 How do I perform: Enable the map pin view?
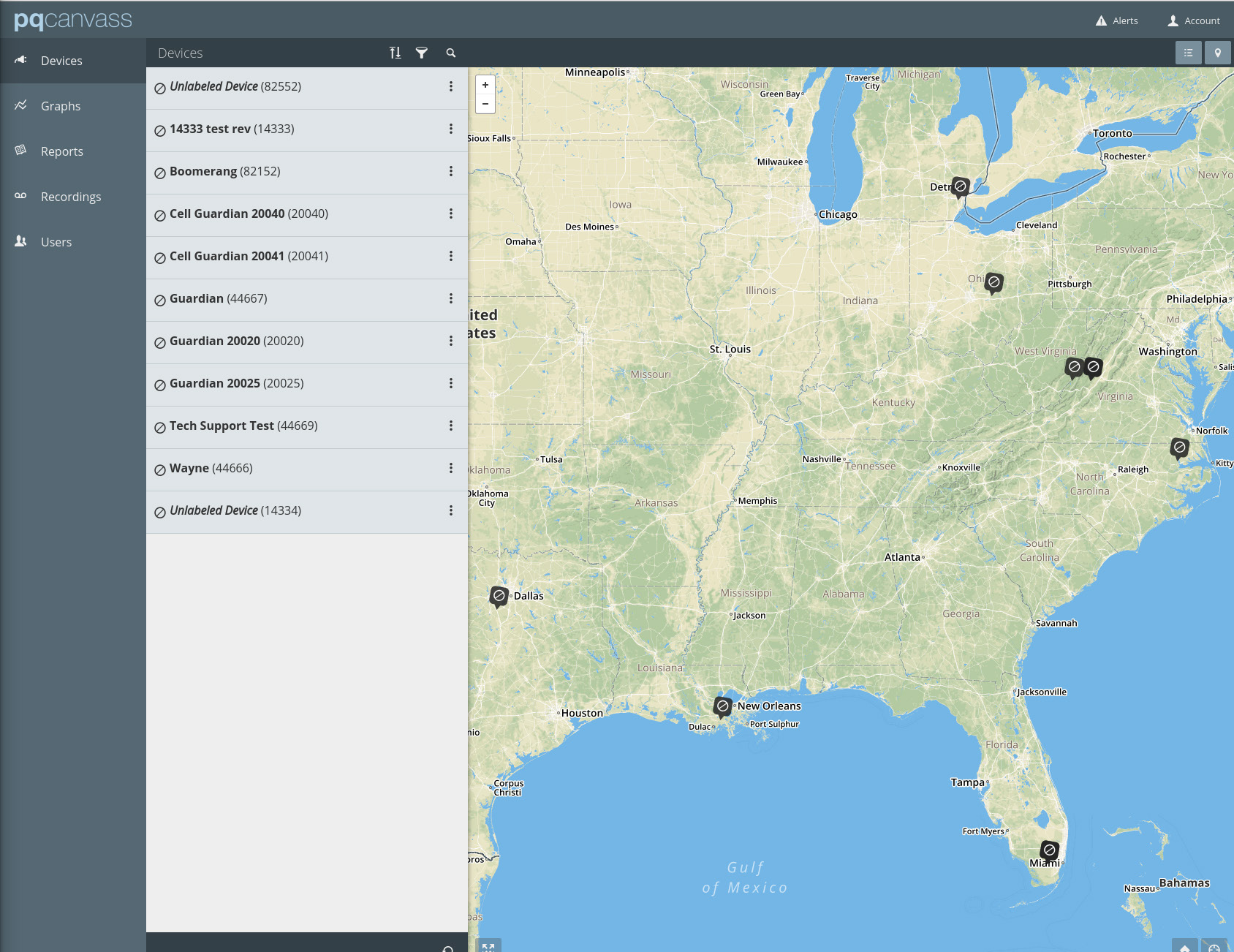click(1217, 53)
